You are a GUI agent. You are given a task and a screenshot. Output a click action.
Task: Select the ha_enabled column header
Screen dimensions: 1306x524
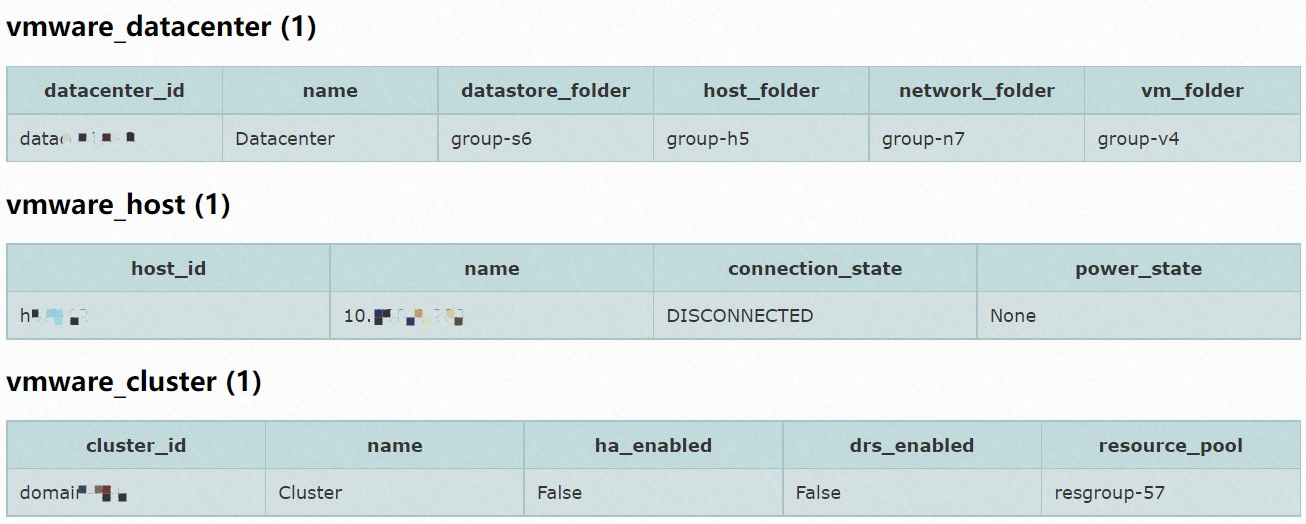[653, 445]
